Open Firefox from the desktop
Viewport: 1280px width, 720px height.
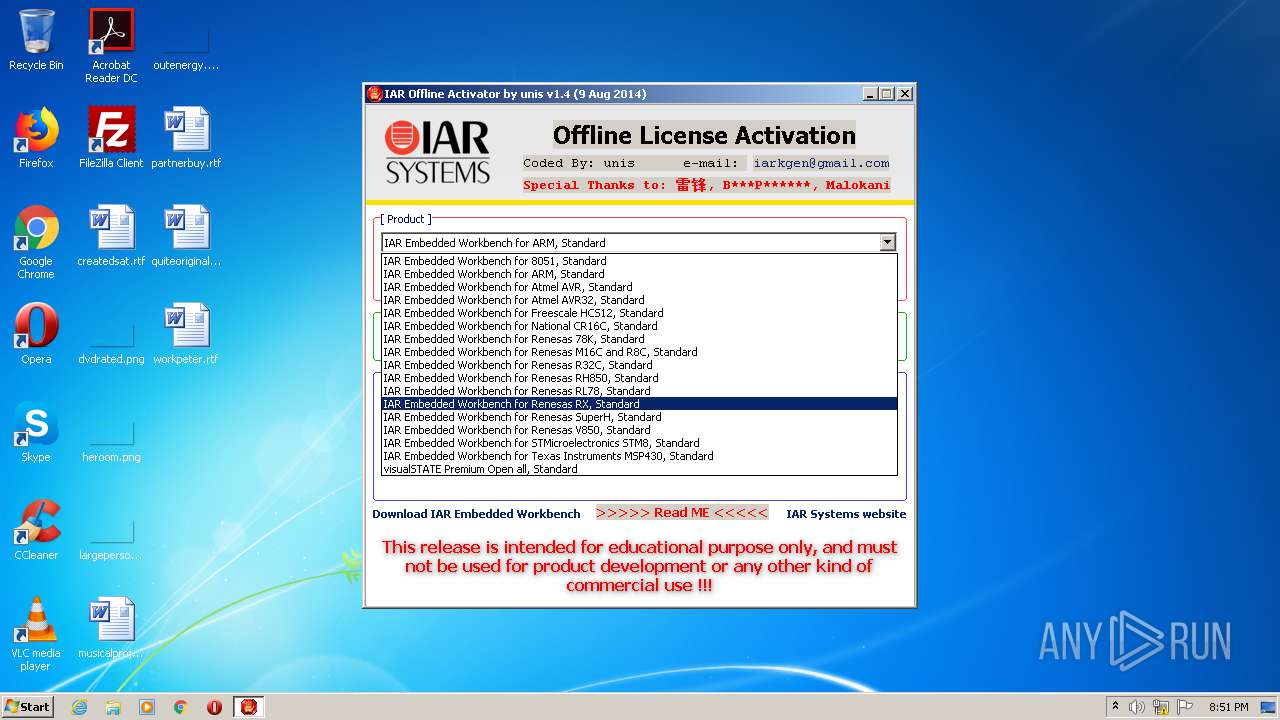click(x=36, y=138)
